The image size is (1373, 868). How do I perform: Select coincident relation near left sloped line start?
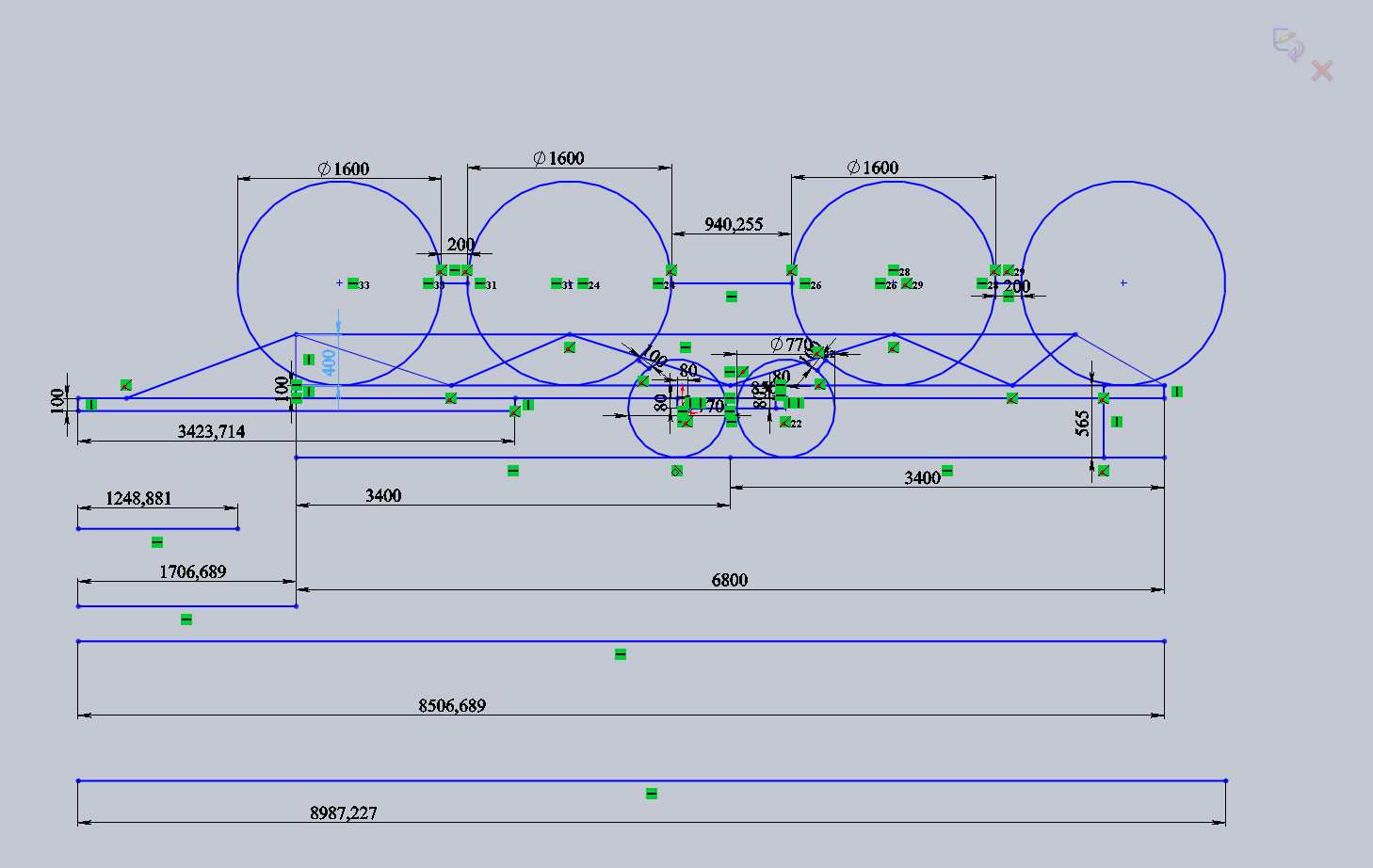click(126, 385)
